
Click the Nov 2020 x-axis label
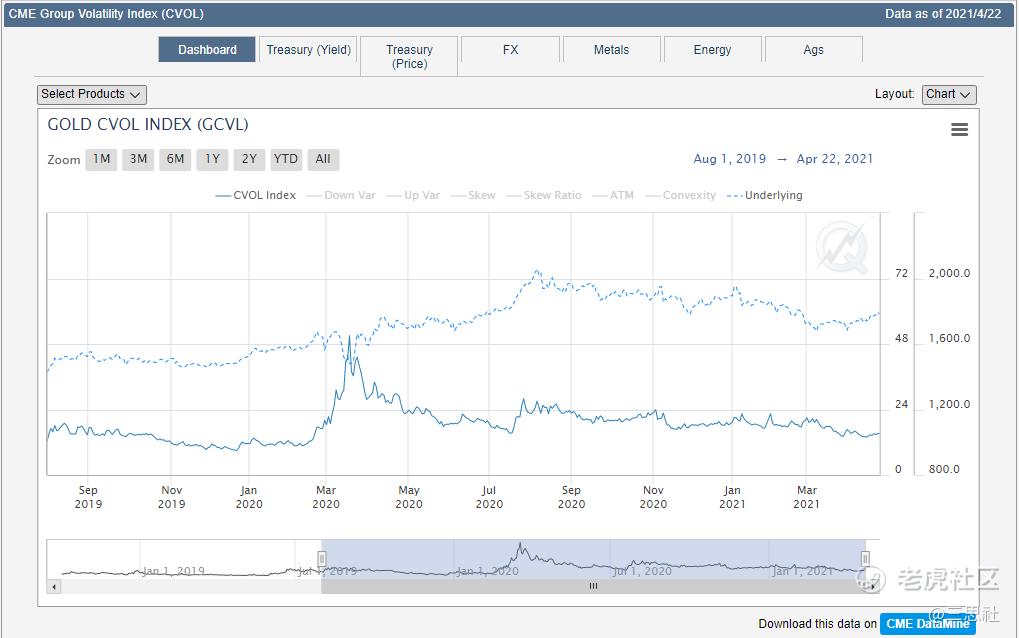click(653, 497)
